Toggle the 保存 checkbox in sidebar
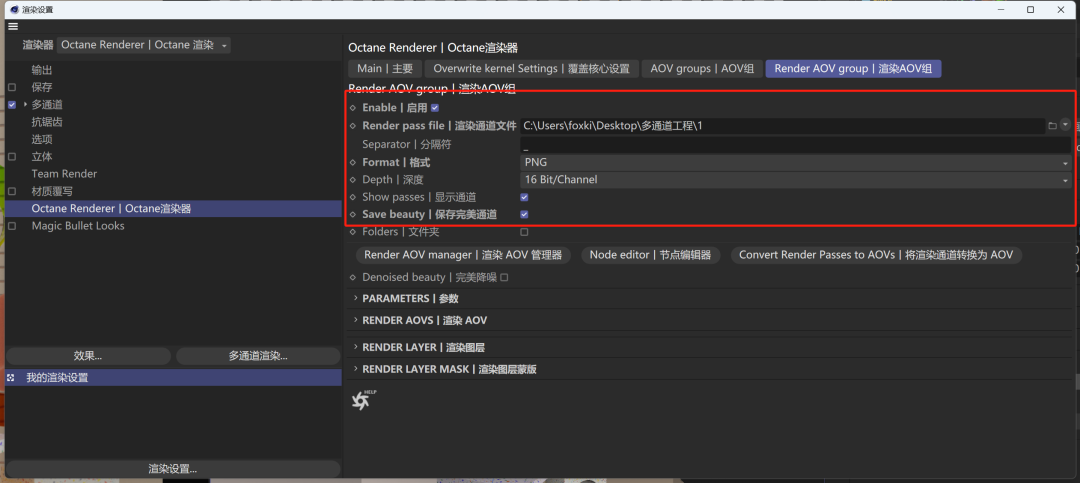1080x483 pixels. 12,88
